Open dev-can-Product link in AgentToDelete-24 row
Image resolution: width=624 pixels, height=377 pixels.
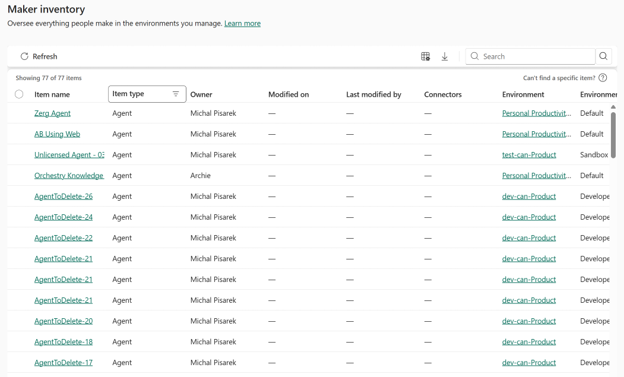pyautogui.click(x=529, y=217)
